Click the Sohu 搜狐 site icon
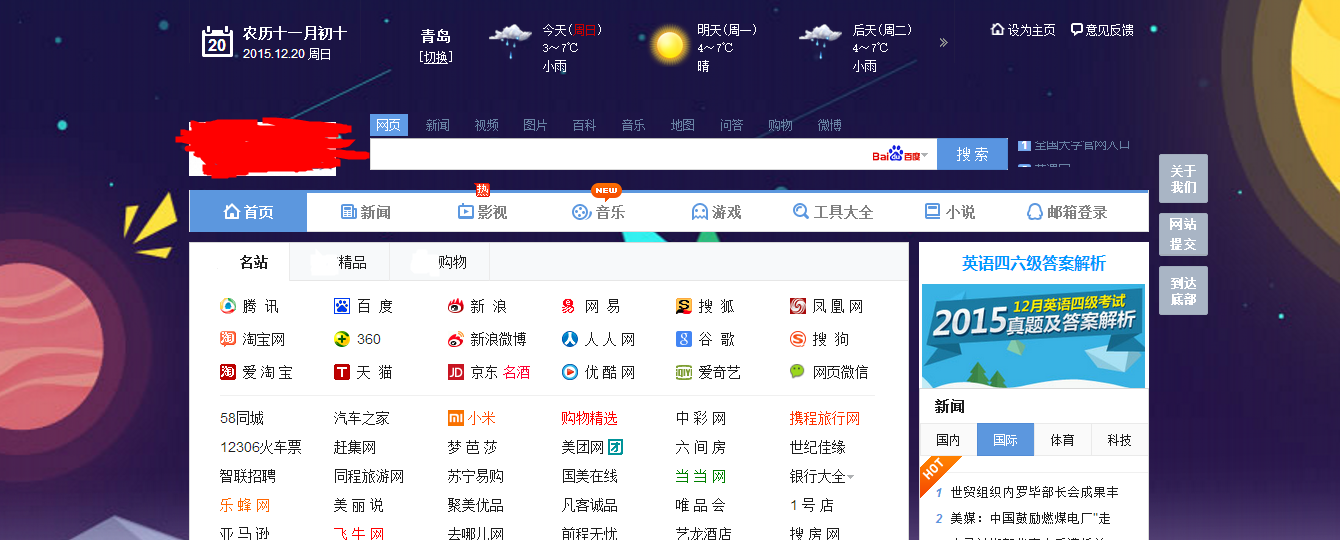Image resolution: width=1340 pixels, height=540 pixels. click(x=684, y=306)
